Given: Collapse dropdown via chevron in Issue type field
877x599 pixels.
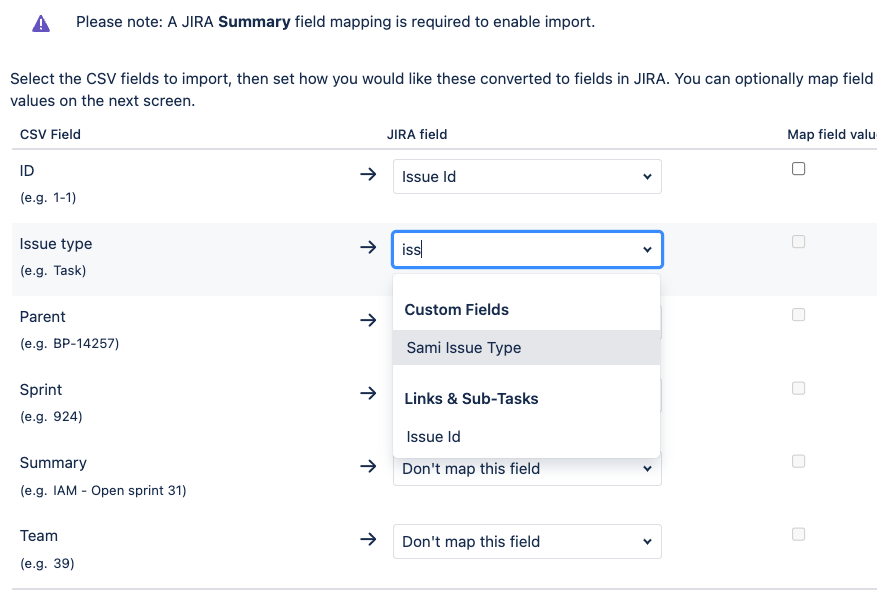Looking at the screenshot, I should click(647, 249).
